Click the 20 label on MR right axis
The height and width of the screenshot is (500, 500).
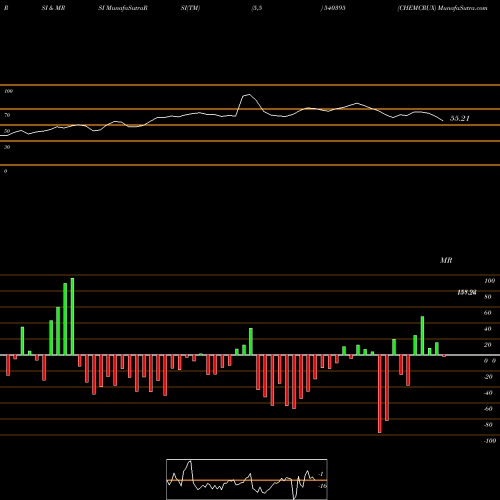coord(488,345)
